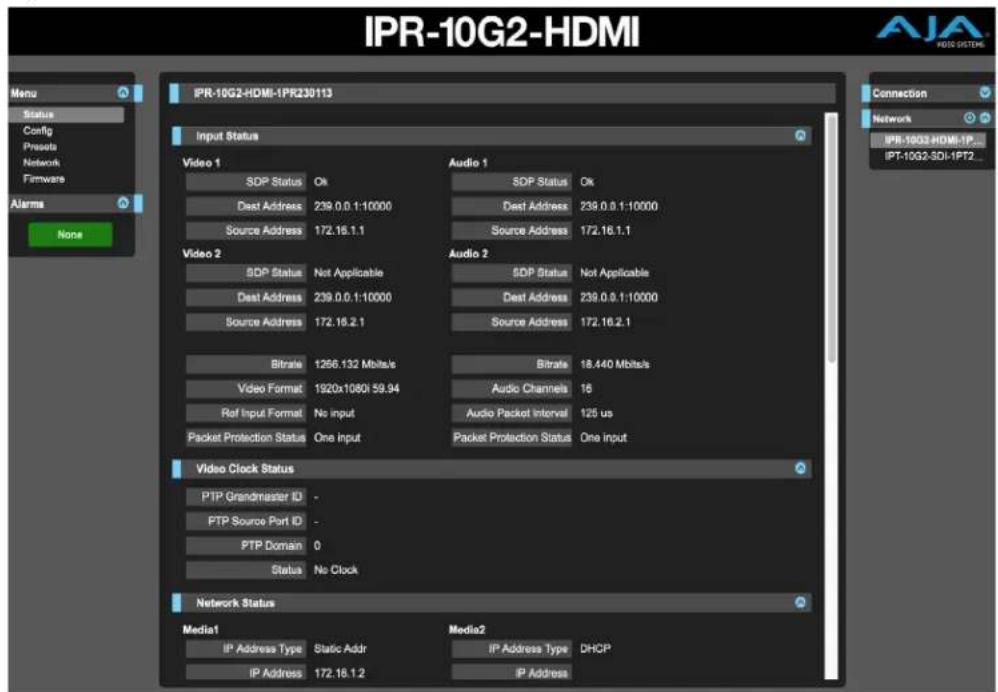
Task: Click clock Status value No Clock
Action: 335,570
